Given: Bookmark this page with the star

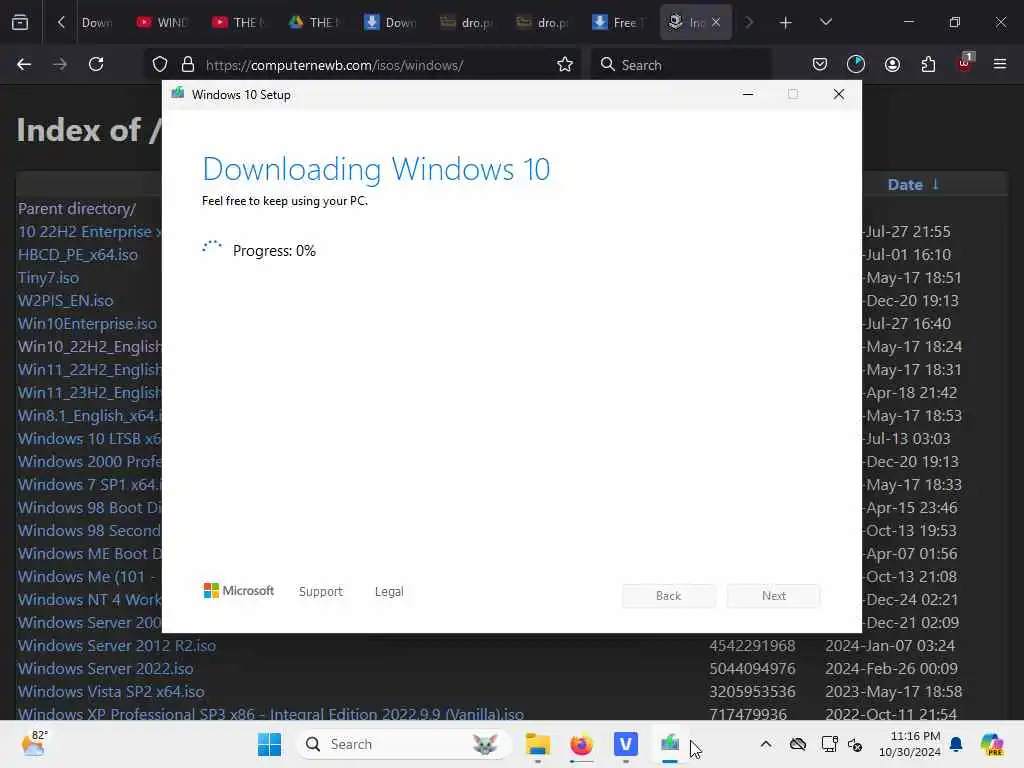Looking at the screenshot, I should (565, 65).
